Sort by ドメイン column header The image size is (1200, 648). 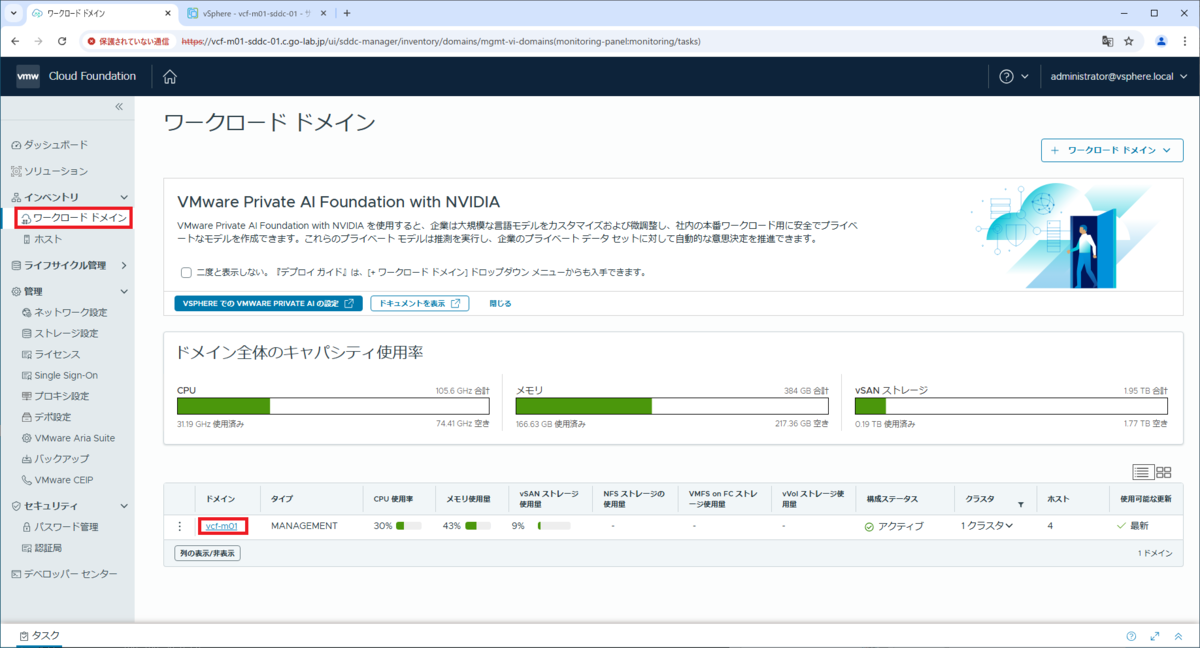pos(221,497)
